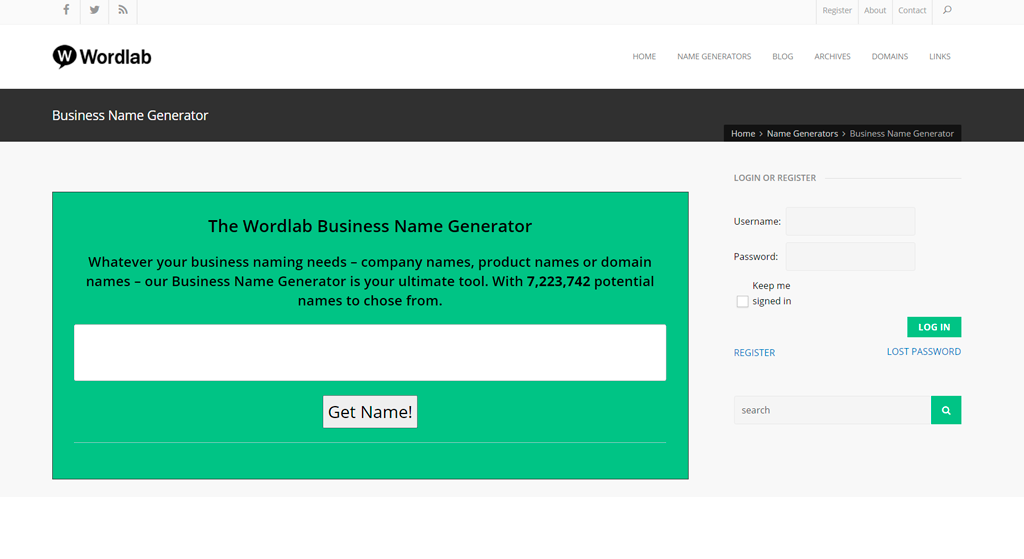This screenshot has height=559, width=1024.
Task: Click the green search submit button
Action: pos(946,410)
